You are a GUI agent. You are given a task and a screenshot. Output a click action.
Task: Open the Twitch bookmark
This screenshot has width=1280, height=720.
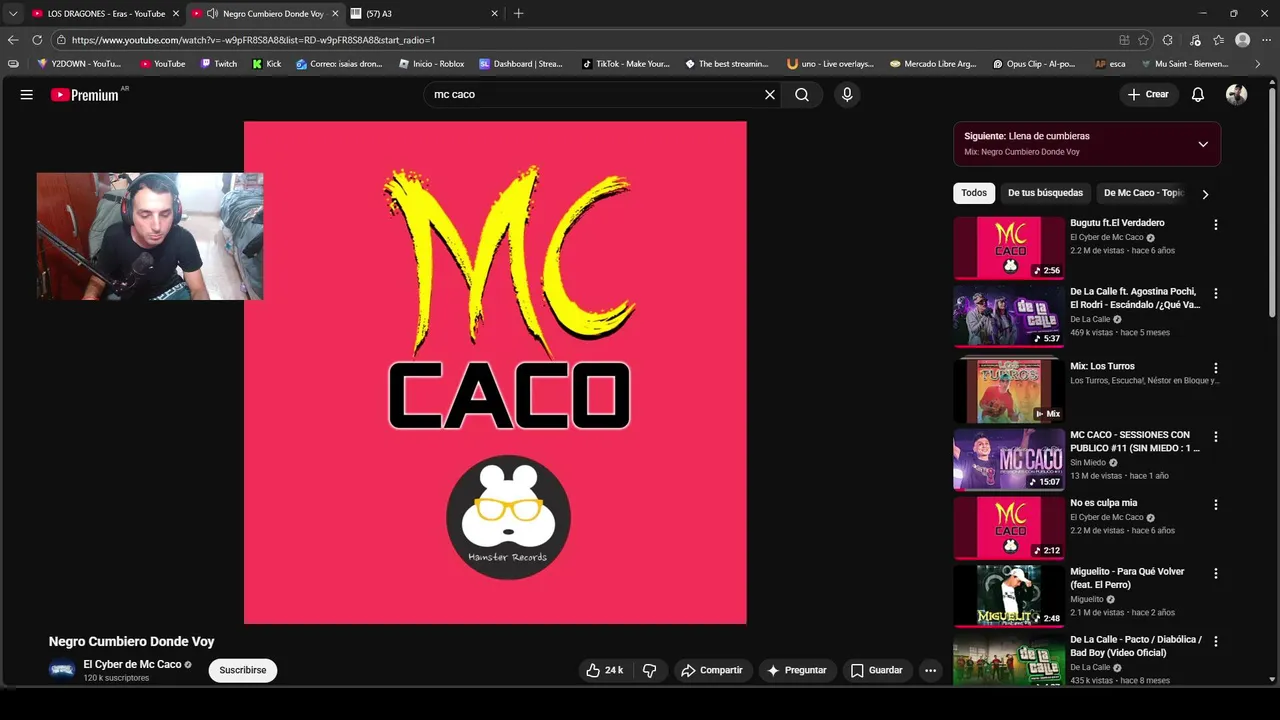219,64
